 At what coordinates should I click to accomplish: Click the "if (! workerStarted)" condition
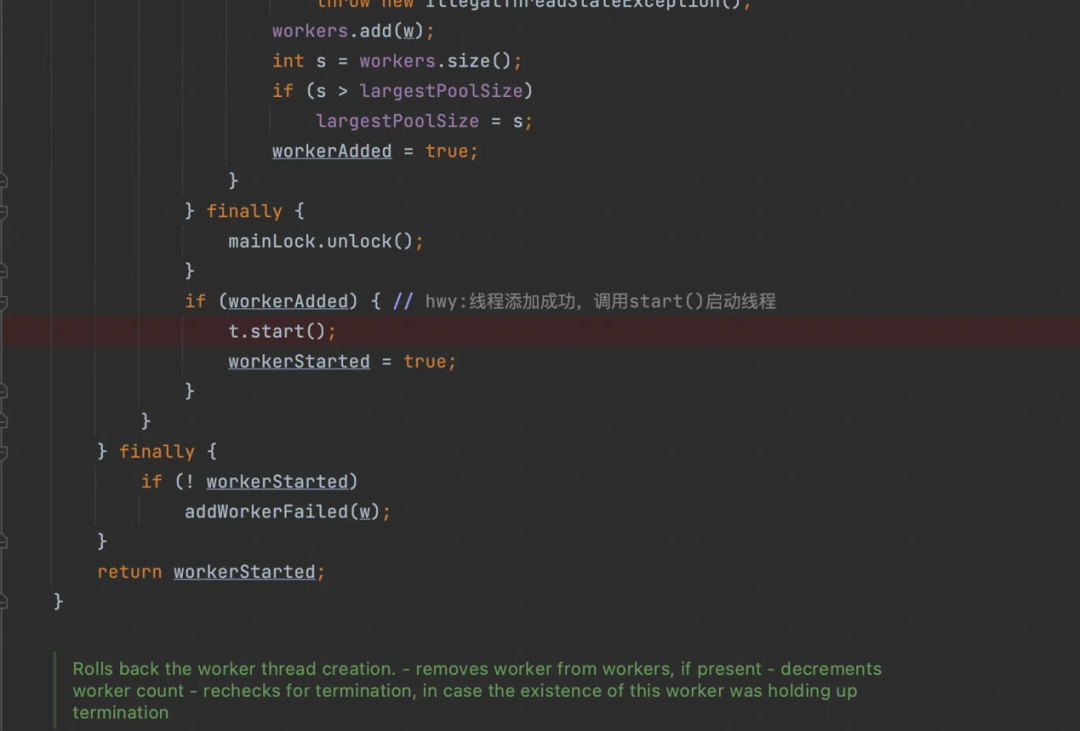point(249,482)
